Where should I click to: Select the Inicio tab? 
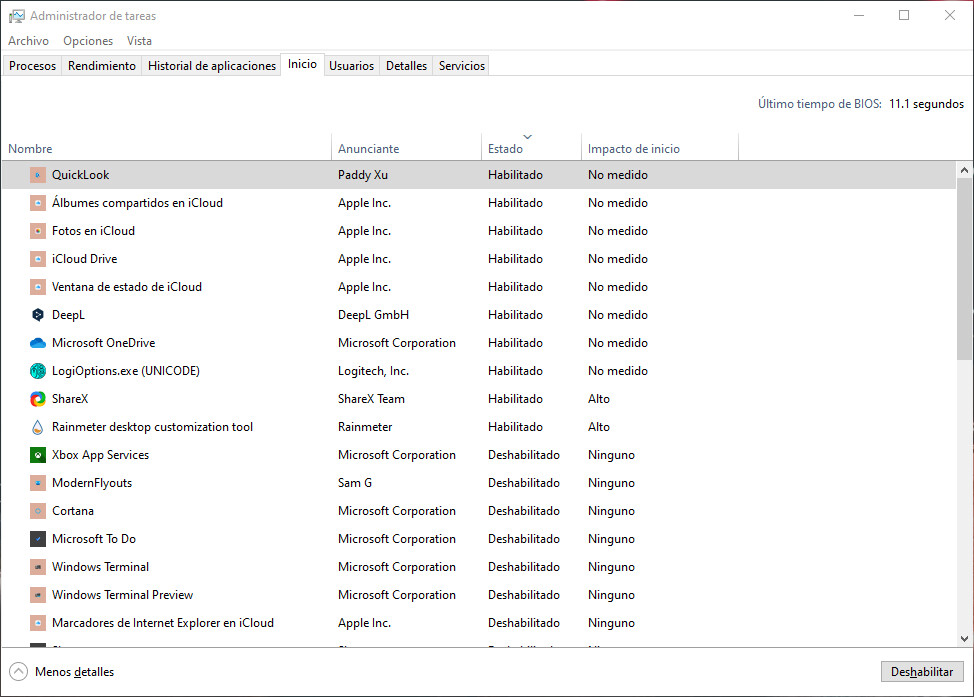303,64
